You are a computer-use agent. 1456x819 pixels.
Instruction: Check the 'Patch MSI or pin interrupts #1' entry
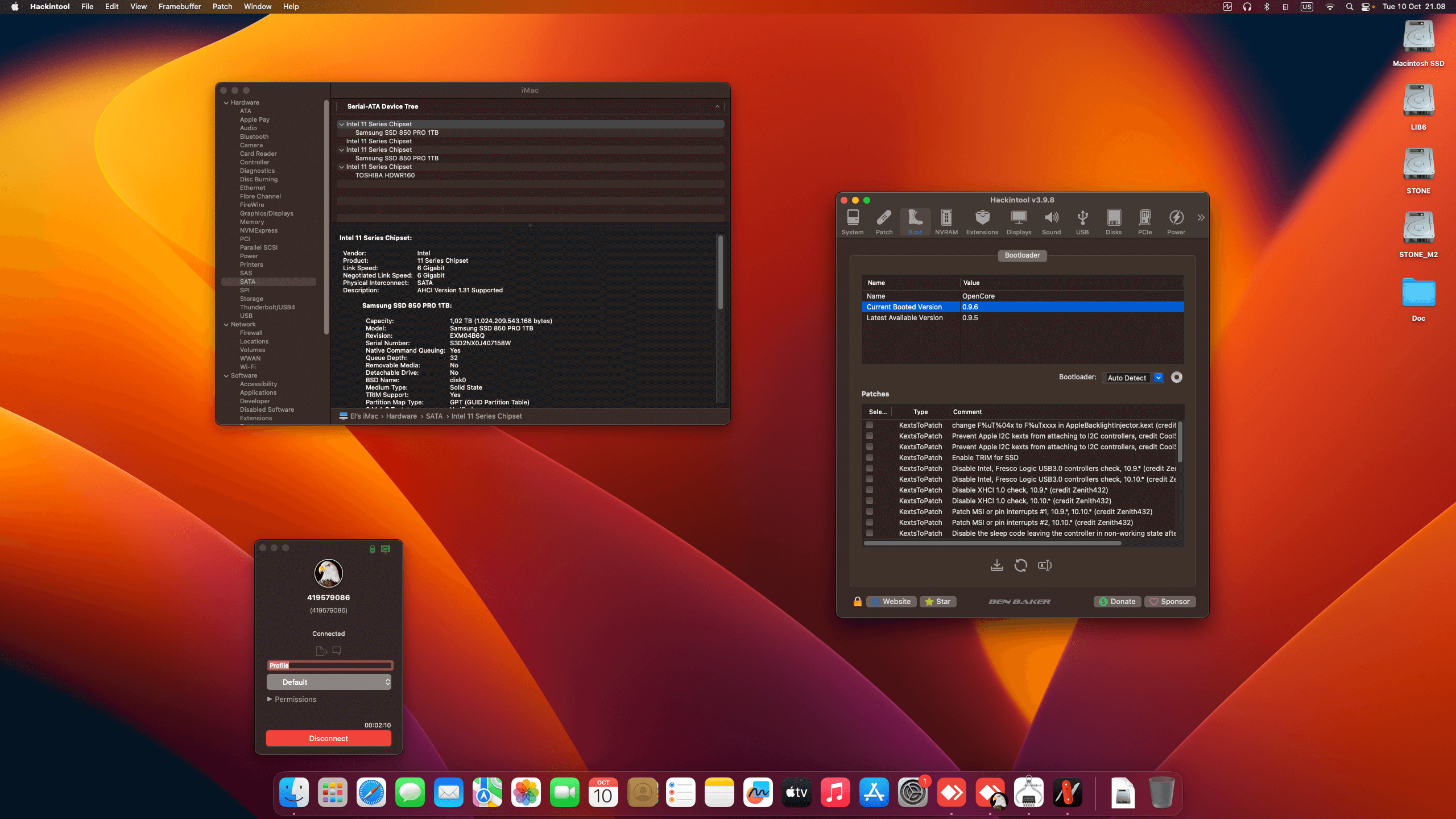pyautogui.click(x=869, y=511)
